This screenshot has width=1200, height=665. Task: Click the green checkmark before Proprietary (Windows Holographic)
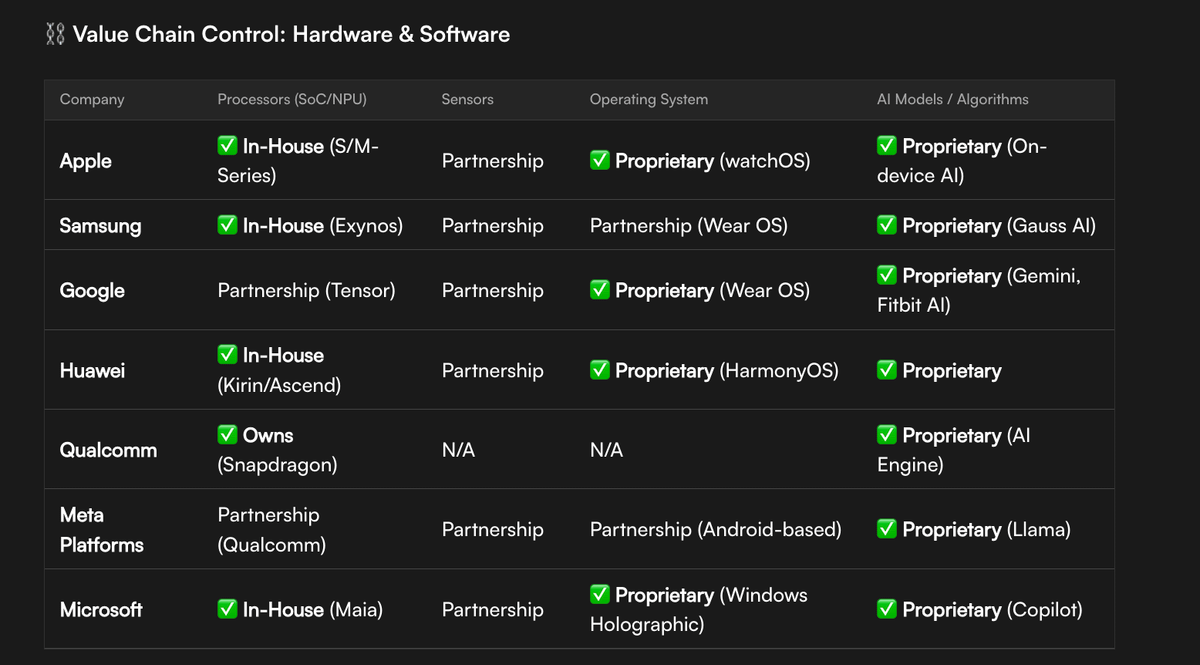click(x=599, y=594)
